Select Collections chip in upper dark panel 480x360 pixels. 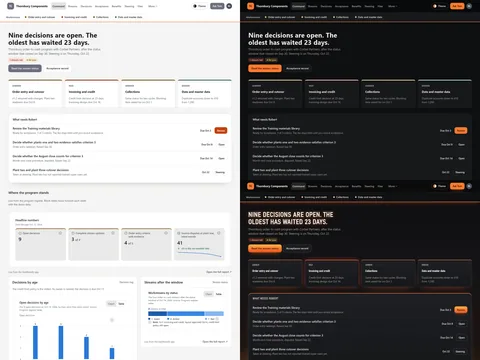[x=341, y=17]
